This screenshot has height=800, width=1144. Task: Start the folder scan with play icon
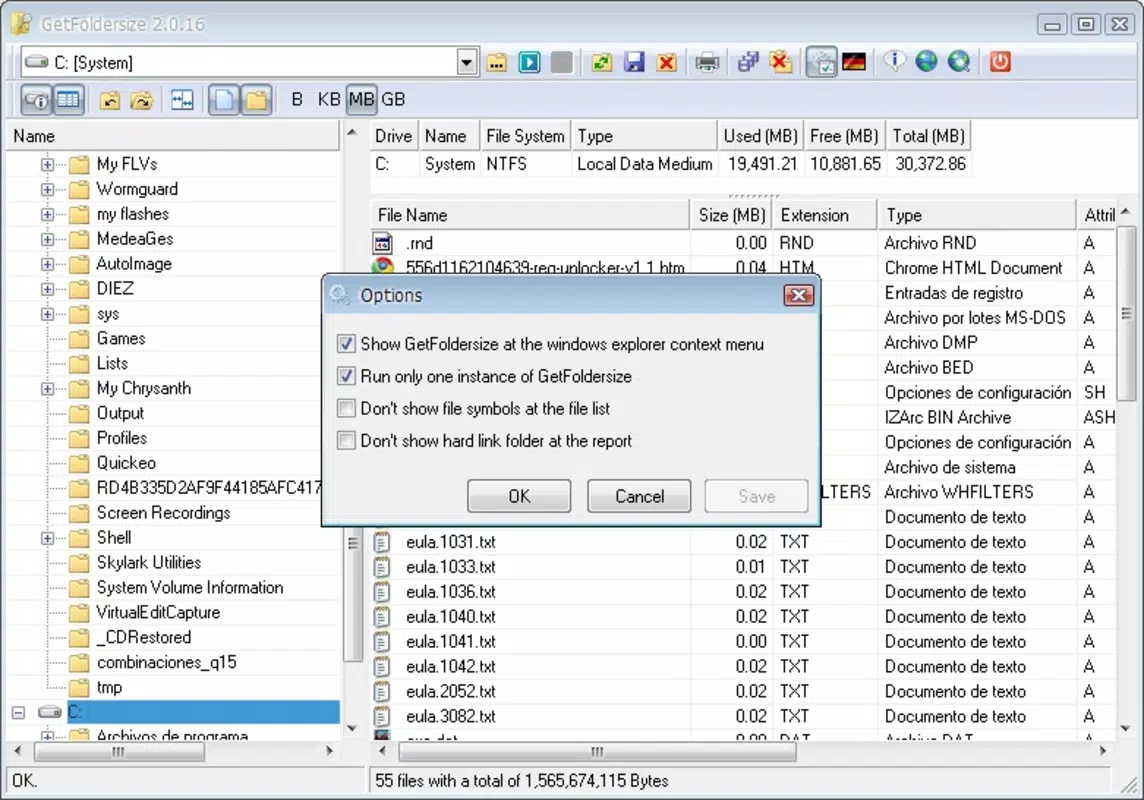coord(530,63)
